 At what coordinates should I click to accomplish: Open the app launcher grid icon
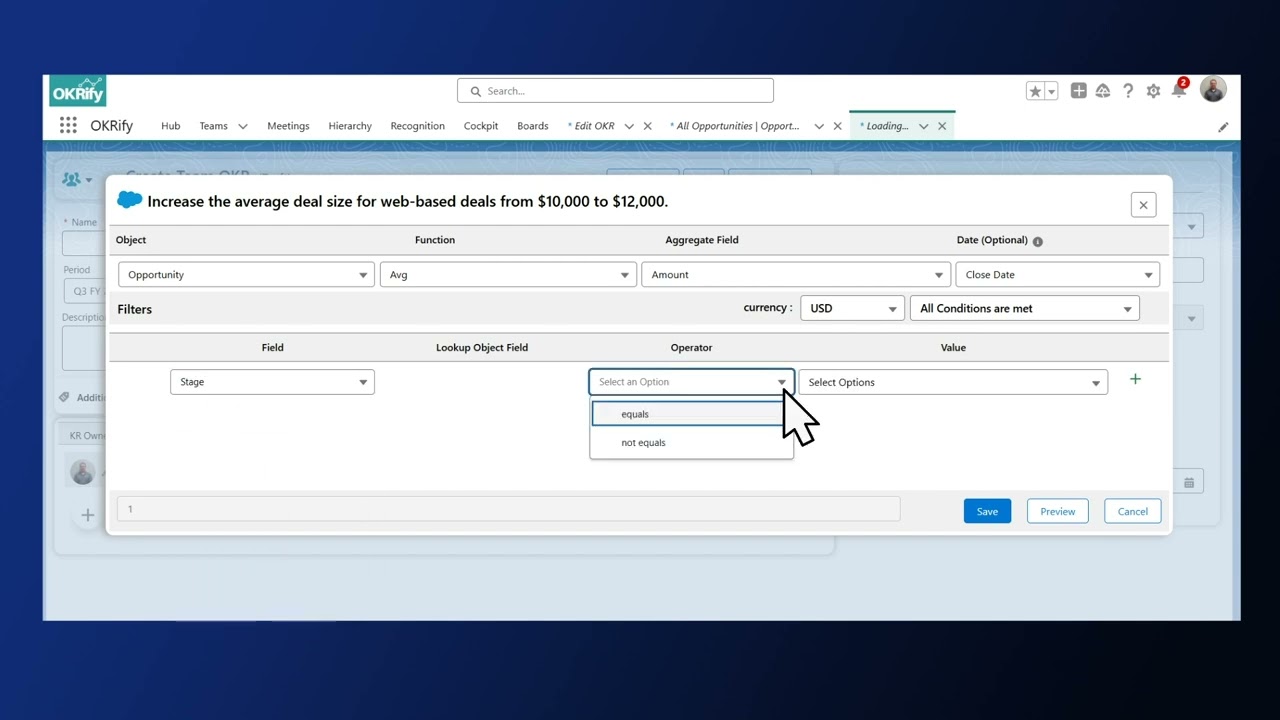[68, 125]
